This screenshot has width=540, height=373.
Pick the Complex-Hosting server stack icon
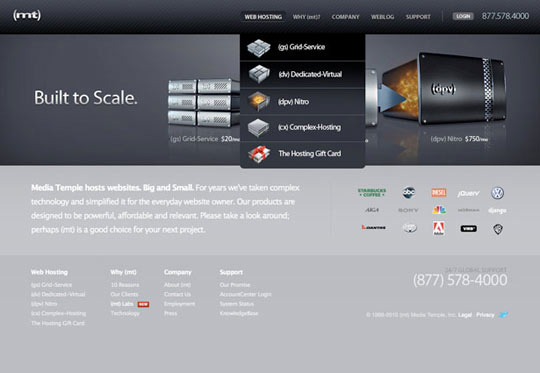click(258, 127)
